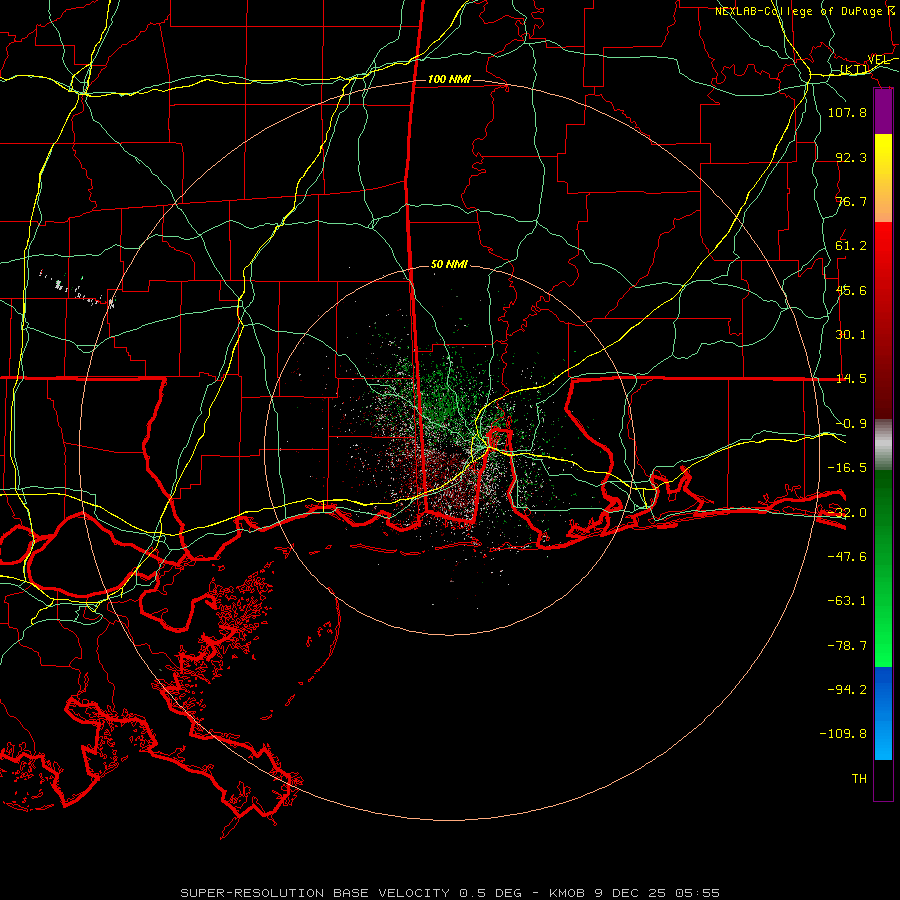Click the 50 NMI range ring label
Image resolution: width=900 pixels, height=900 pixels.
pos(449,264)
